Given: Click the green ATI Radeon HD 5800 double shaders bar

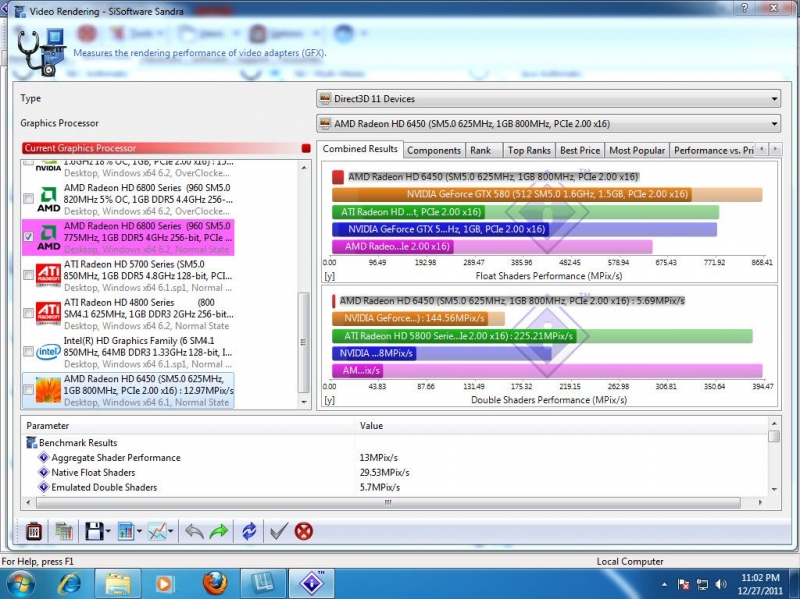Looking at the screenshot, I should [542, 336].
